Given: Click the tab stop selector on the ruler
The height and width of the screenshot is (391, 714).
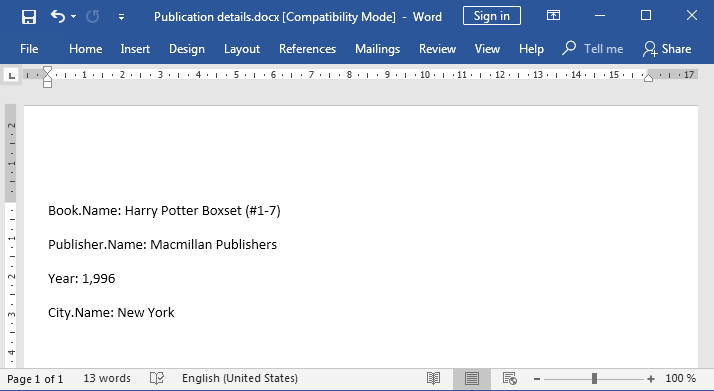Looking at the screenshot, I should click(12, 75).
